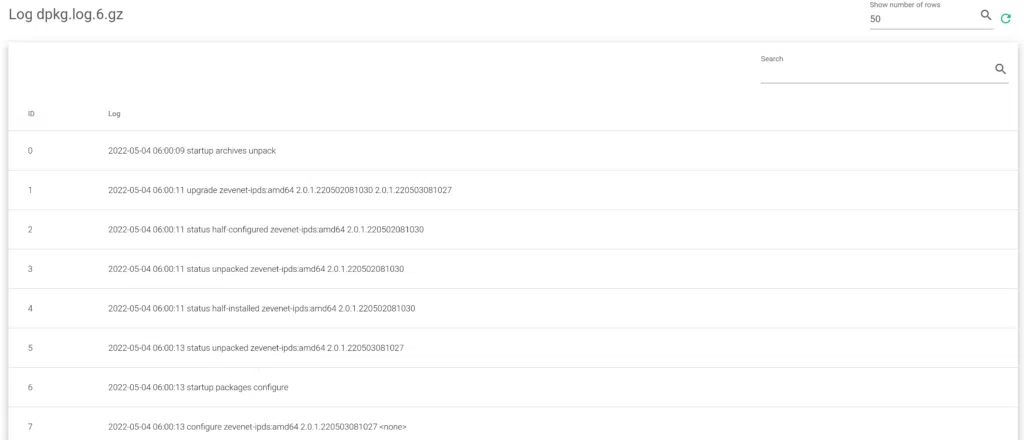
Task: Select the 'configure zevenet-ipds' log entry
Action: [x=257, y=427]
